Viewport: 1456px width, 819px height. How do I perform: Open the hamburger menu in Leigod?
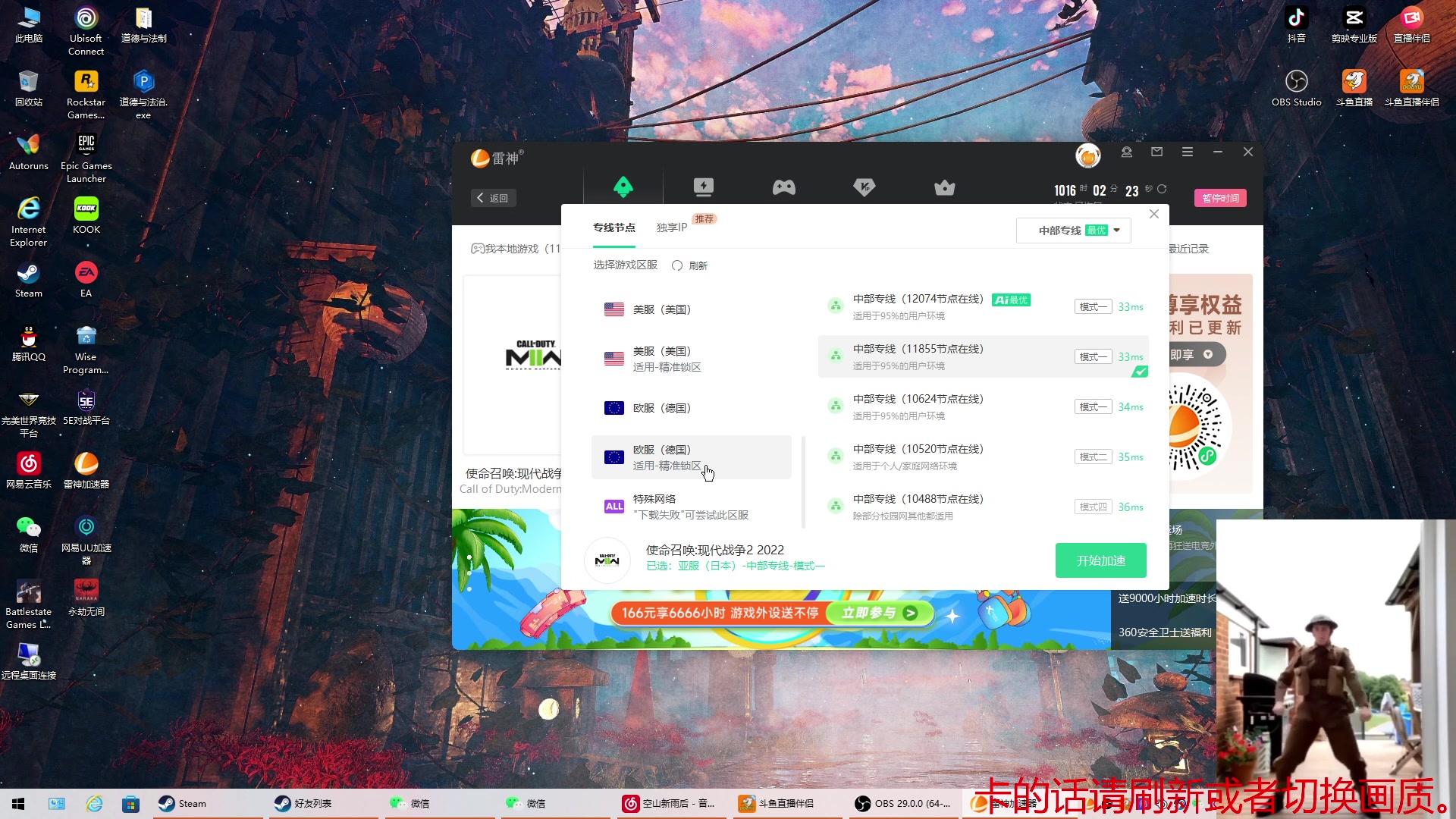(1188, 152)
